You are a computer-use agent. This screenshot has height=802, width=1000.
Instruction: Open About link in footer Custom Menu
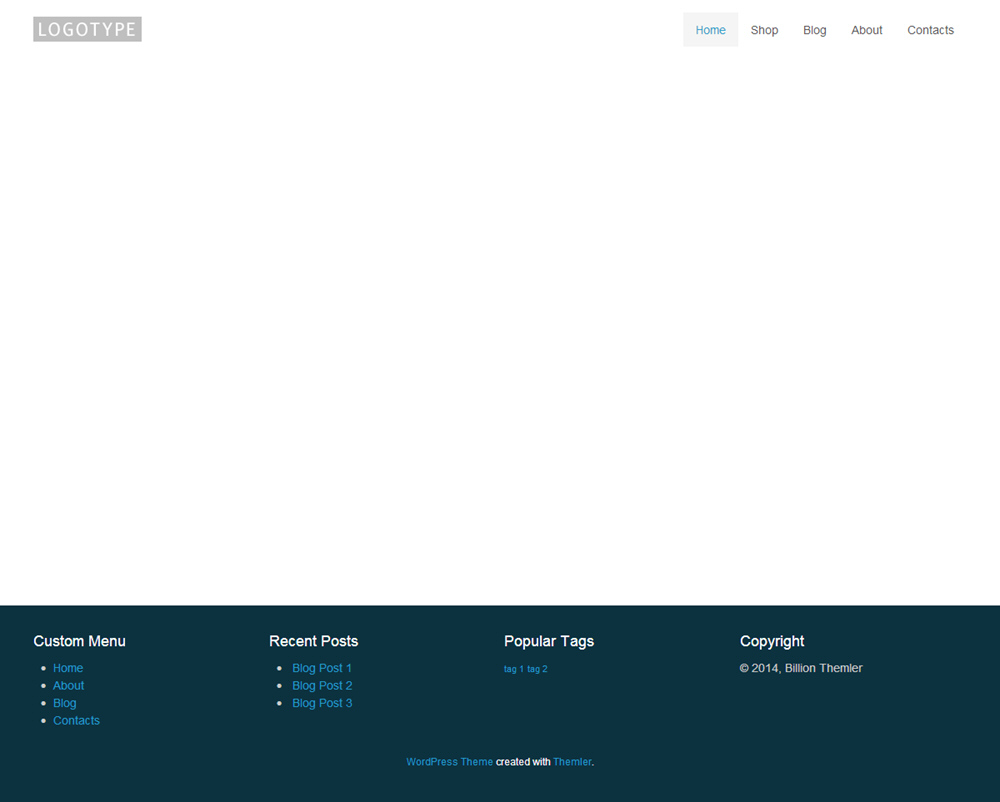(68, 686)
